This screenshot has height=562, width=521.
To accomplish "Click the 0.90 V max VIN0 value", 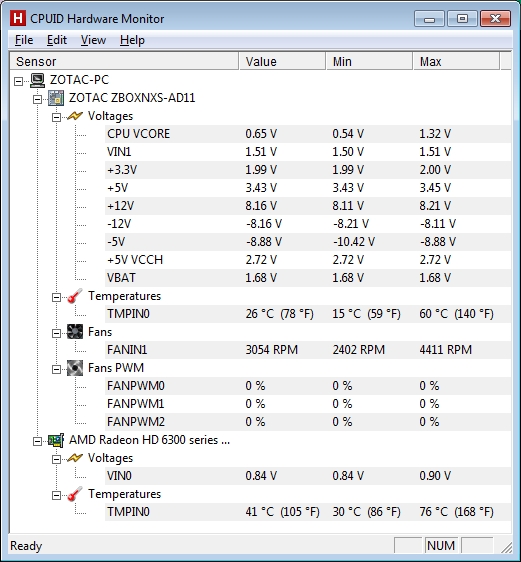I will click(x=435, y=476).
